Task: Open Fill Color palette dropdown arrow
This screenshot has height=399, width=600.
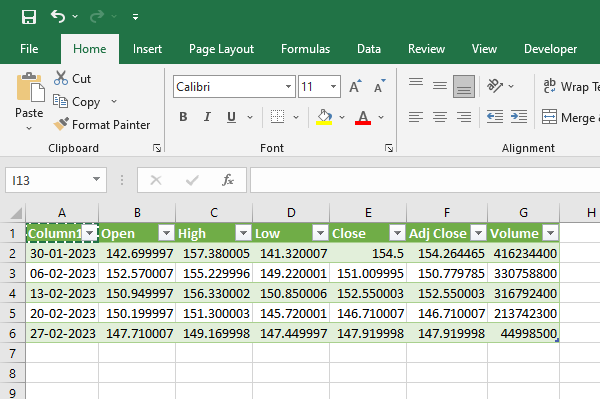Action: click(x=342, y=117)
